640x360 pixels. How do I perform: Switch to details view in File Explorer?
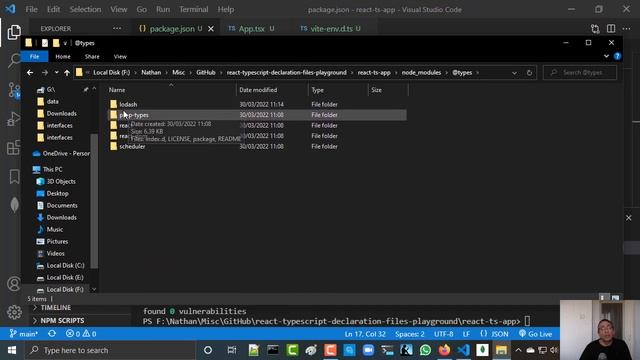603,298
